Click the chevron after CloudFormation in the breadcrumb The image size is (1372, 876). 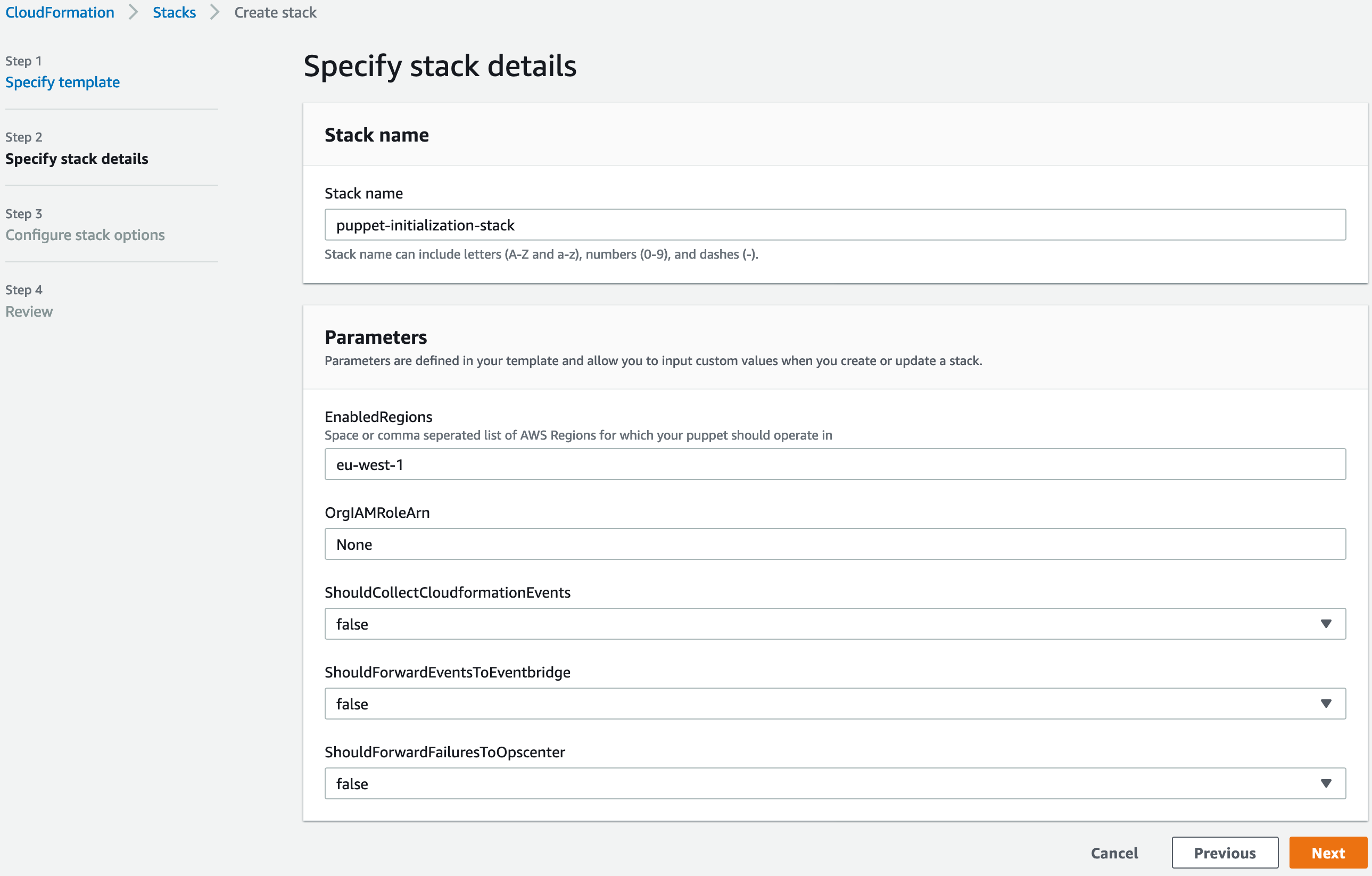[134, 13]
